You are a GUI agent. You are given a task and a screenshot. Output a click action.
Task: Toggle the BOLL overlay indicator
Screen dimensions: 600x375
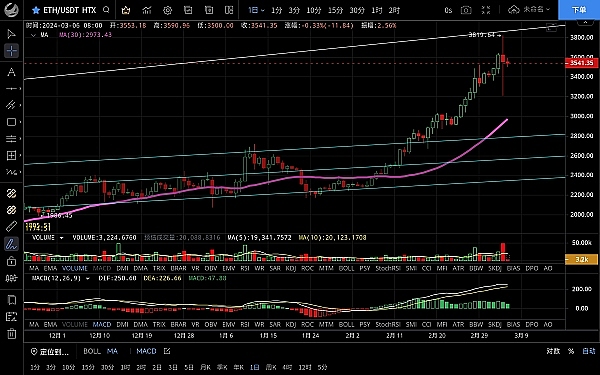[x=92, y=351]
